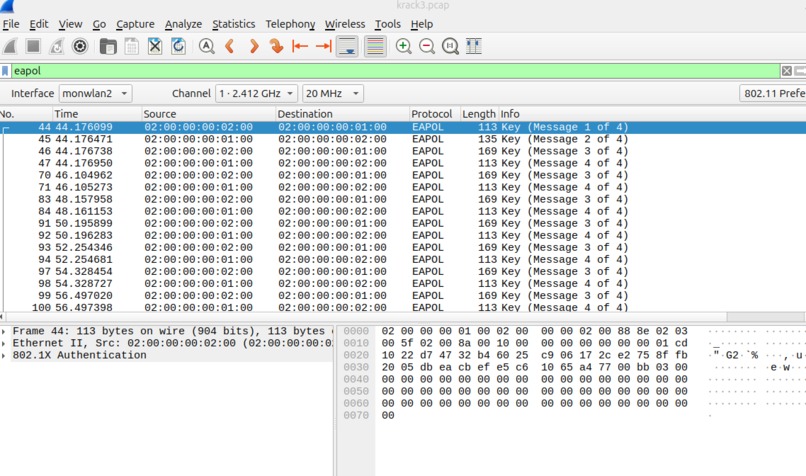Open the Wireless menu

pos(345,24)
